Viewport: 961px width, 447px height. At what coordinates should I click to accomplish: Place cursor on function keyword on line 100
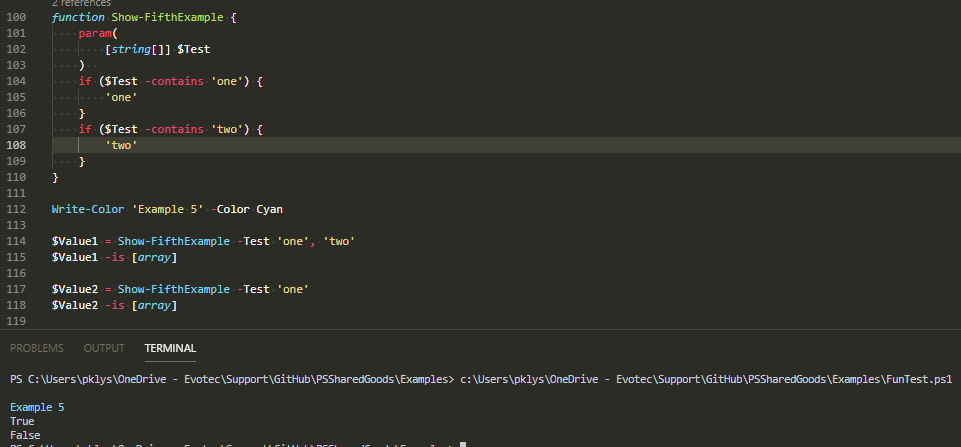point(78,19)
